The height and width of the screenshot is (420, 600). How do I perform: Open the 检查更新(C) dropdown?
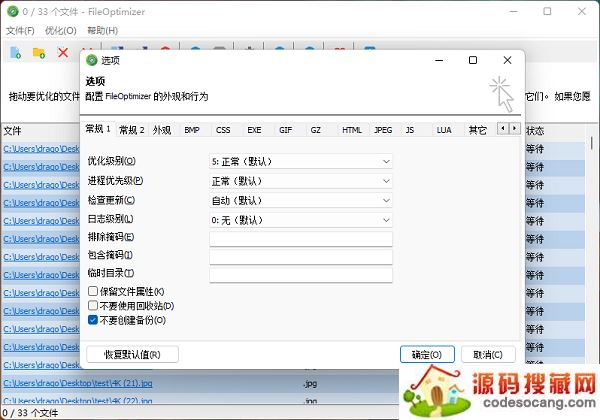[x=301, y=200]
